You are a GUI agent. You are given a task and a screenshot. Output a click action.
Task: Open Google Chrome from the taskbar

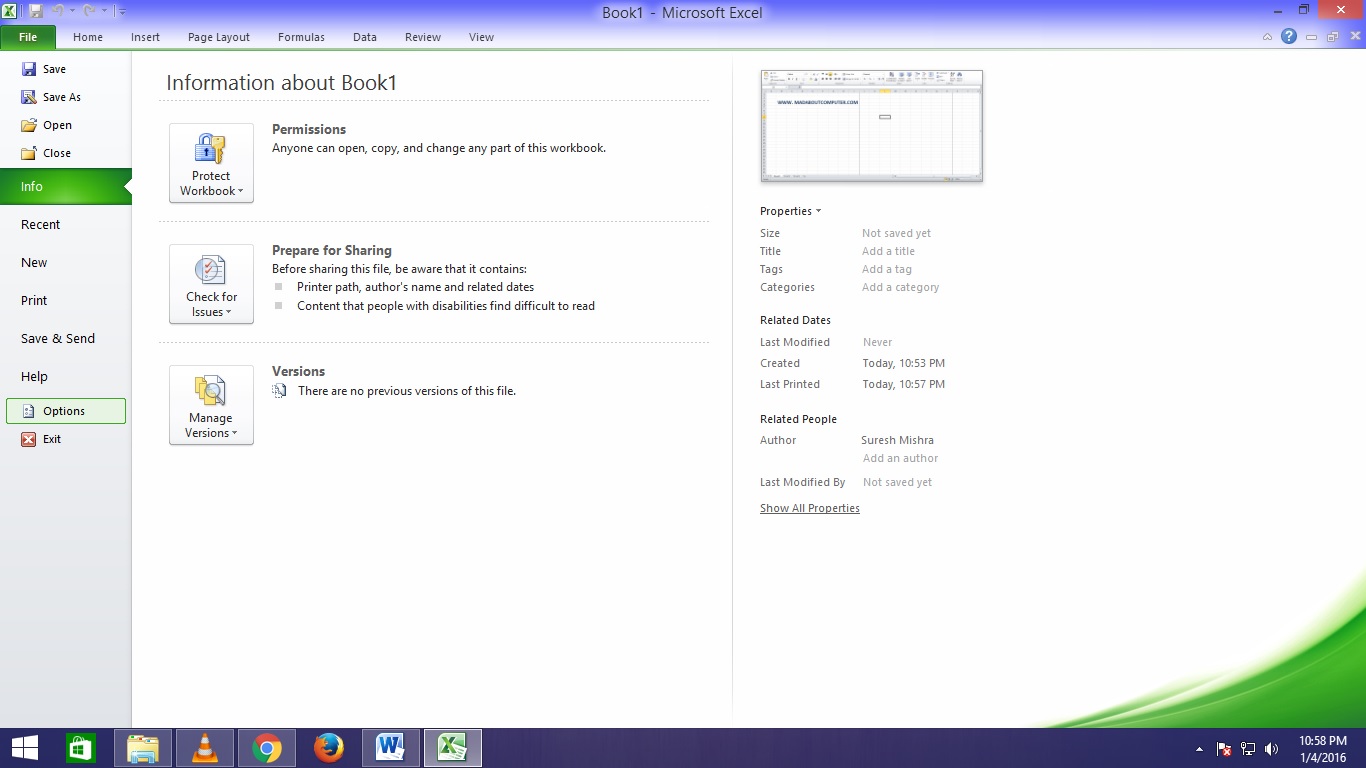click(267, 748)
